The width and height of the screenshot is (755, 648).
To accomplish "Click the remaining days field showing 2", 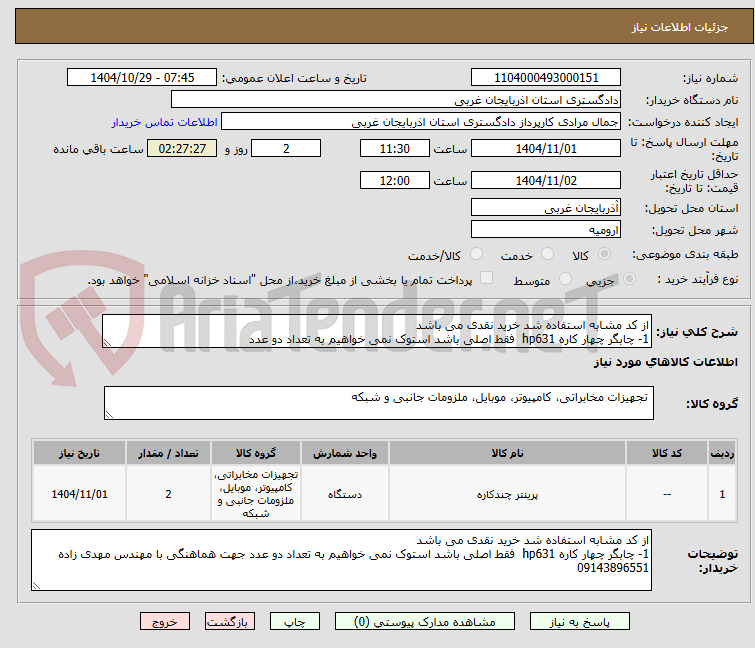I will [x=286, y=148].
